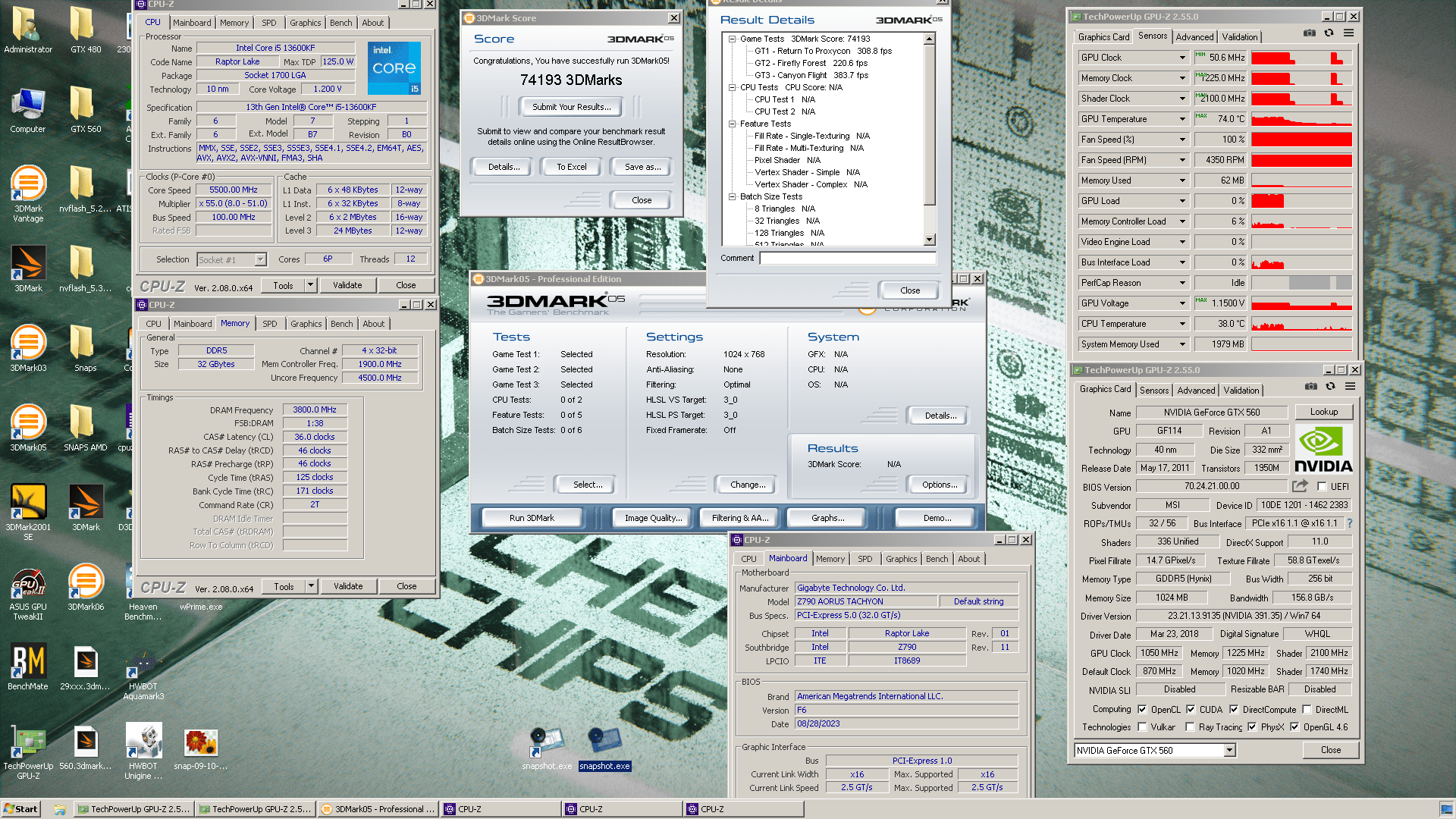This screenshot has height=819, width=1456.
Task: Click BIOS export share icon in GPU-Z
Action: tap(1301, 486)
